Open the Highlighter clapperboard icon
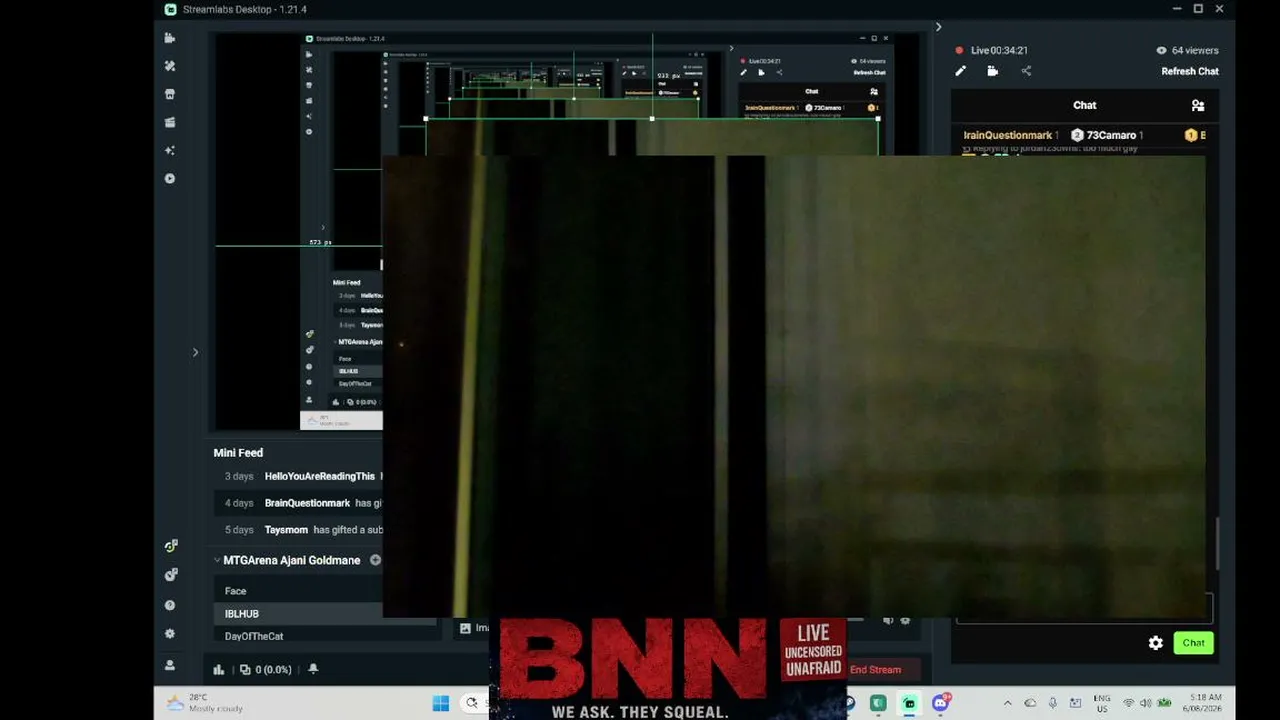 coord(169,122)
